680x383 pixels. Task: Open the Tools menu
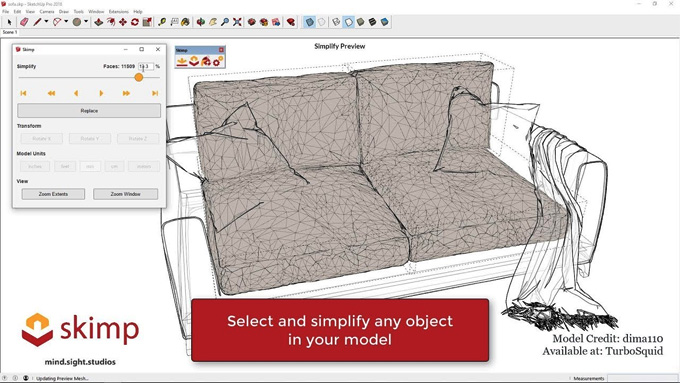pyautogui.click(x=78, y=12)
